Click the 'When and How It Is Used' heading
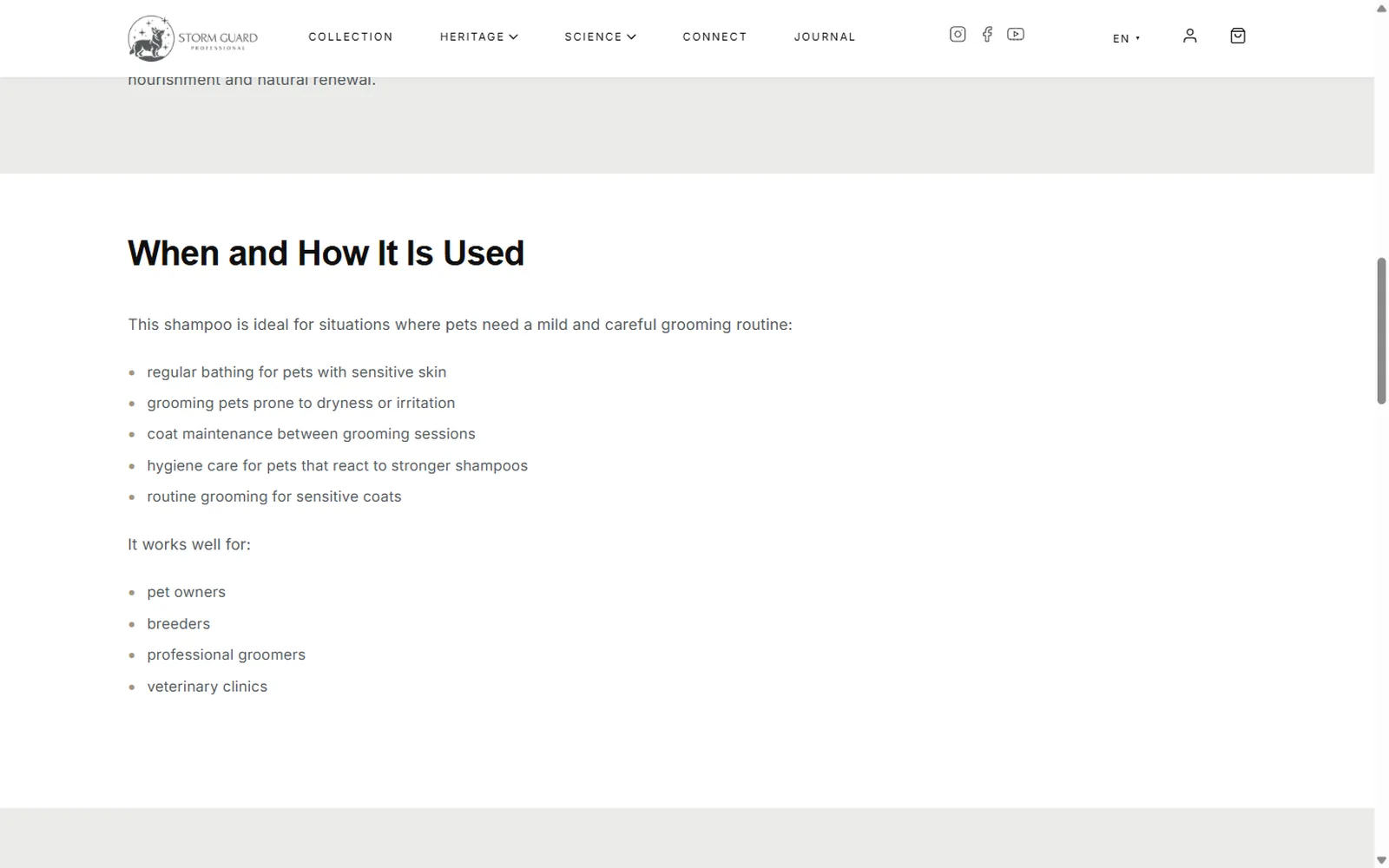The width and height of the screenshot is (1389, 868). [326, 253]
